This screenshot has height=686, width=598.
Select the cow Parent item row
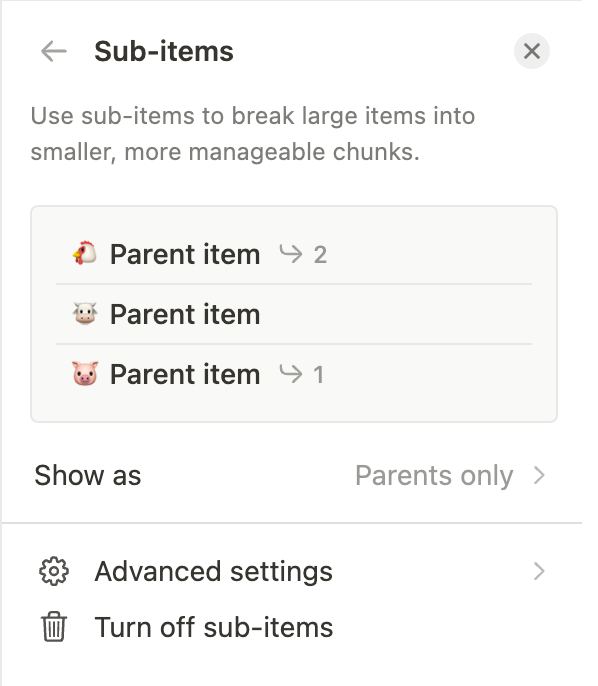[x=294, y=314]
